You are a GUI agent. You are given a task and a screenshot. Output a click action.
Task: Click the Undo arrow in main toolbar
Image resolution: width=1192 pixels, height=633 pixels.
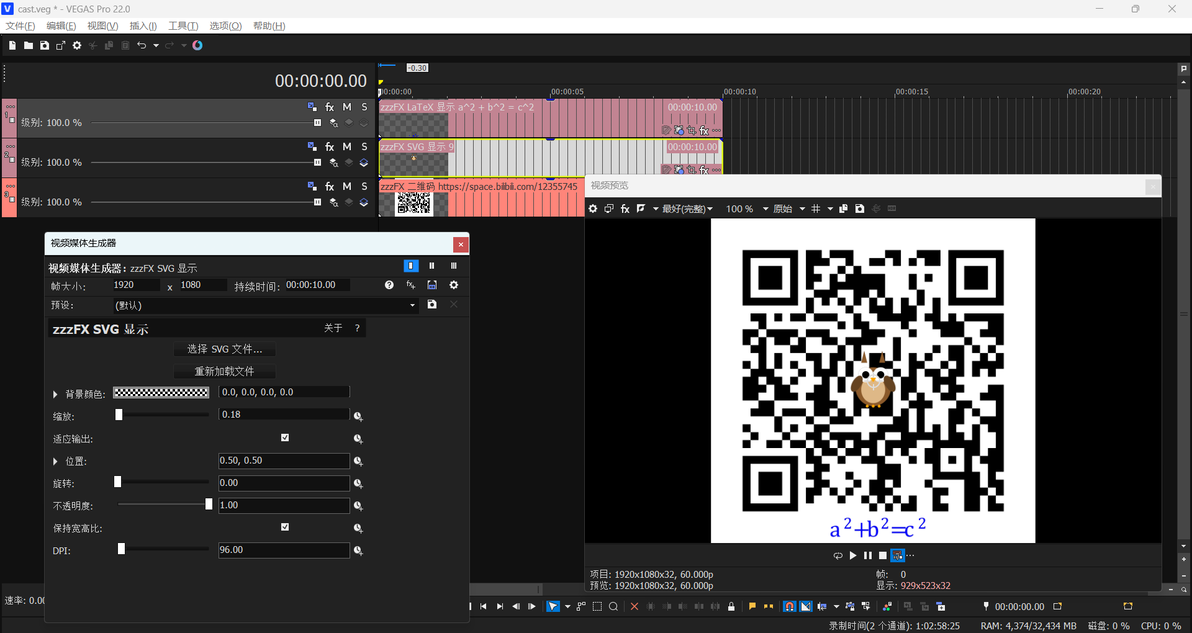pyautogui.click(x=141, y=46)
